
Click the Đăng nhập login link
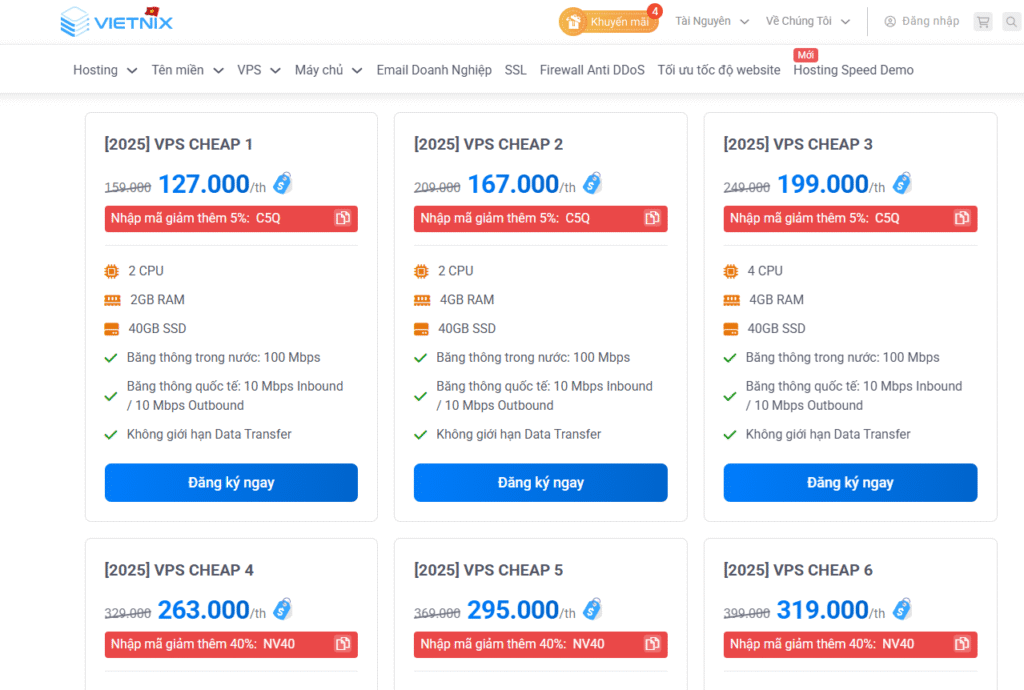[x=922, y=21]
